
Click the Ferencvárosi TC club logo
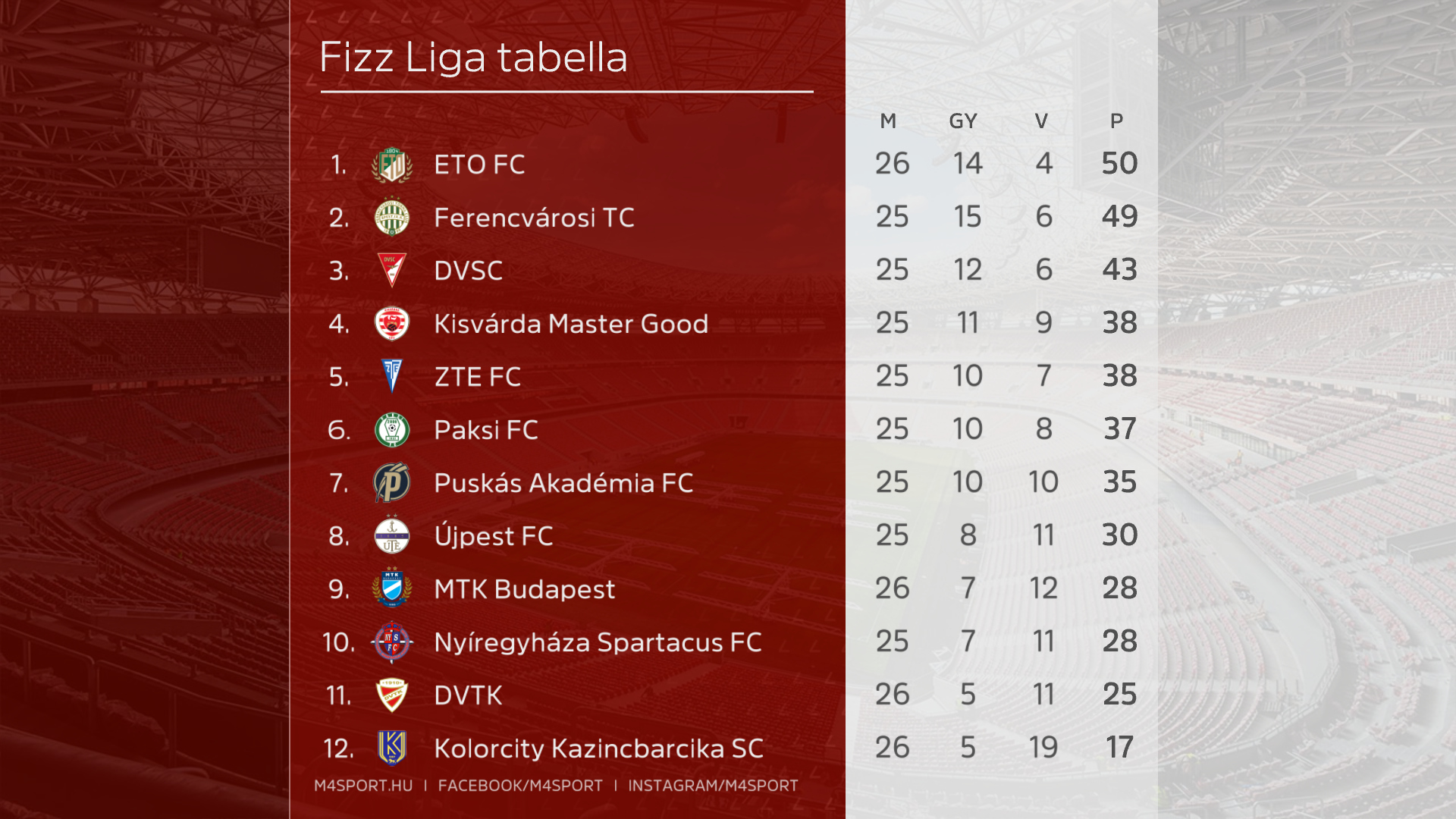click(392, 218)
